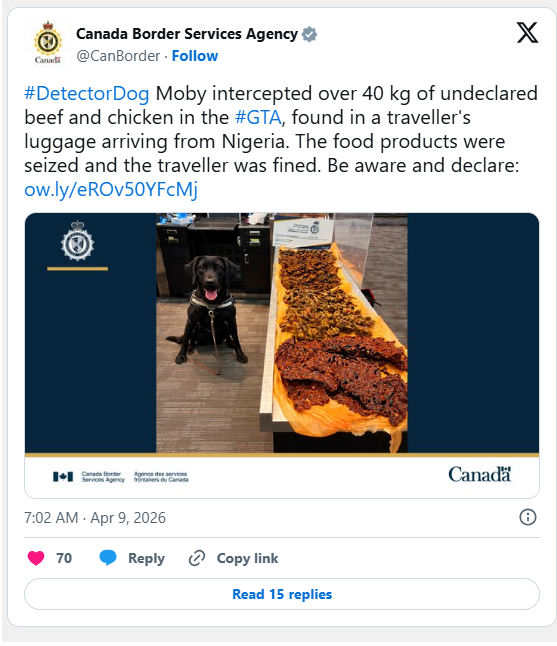Click the chain copy link icon
Viewport: 557px width, 646px height.
click(x=197, y=558)
